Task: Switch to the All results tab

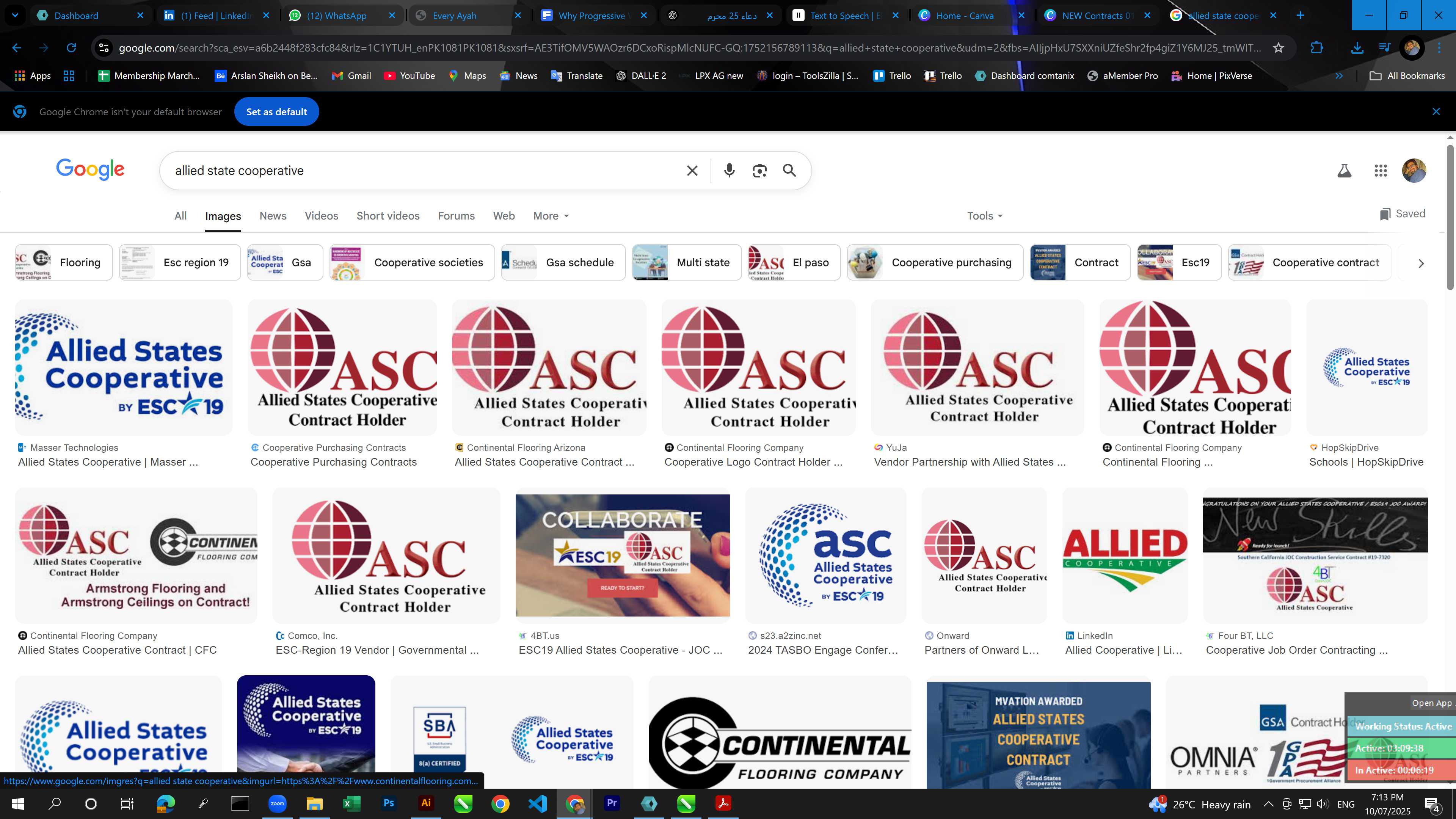Action: [180, 216]
